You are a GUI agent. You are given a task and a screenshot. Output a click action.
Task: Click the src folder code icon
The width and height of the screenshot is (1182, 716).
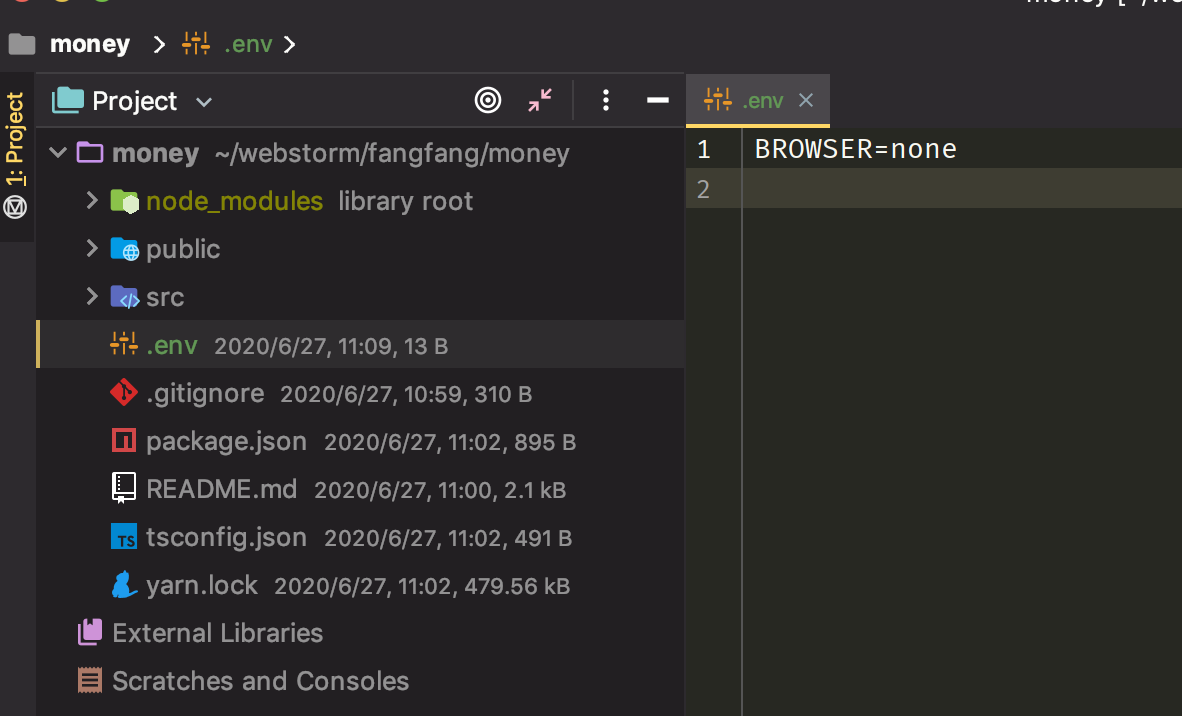pos(124,297)
